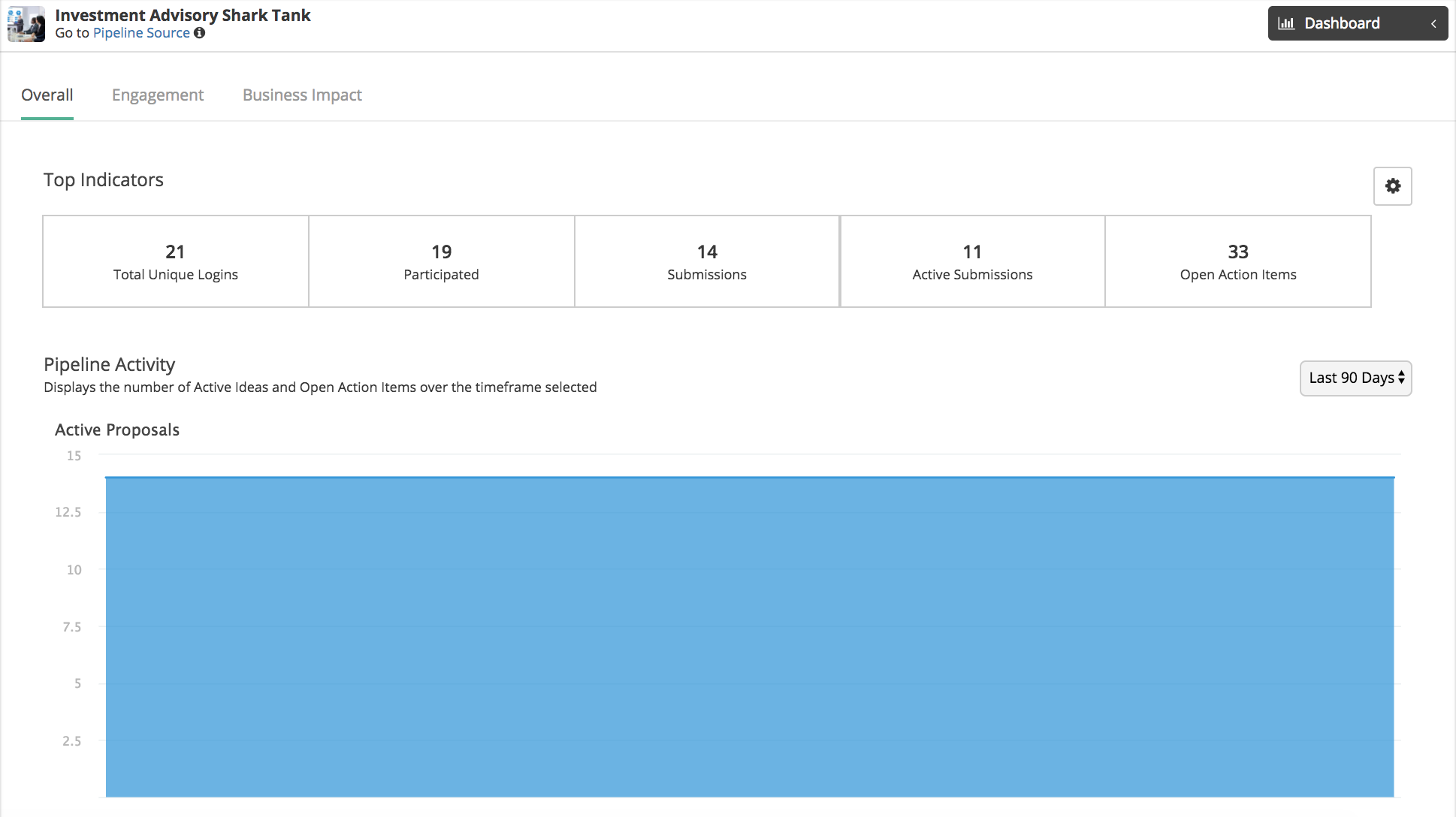Click the Open Action Items indicator card

pos(1238,261)
